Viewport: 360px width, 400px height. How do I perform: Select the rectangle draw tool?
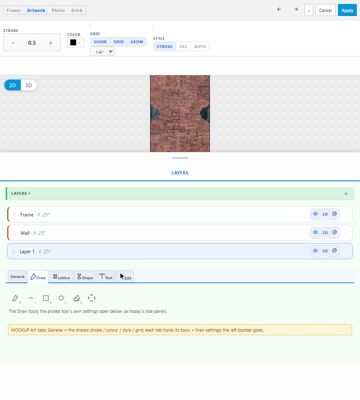pos(46,298)
